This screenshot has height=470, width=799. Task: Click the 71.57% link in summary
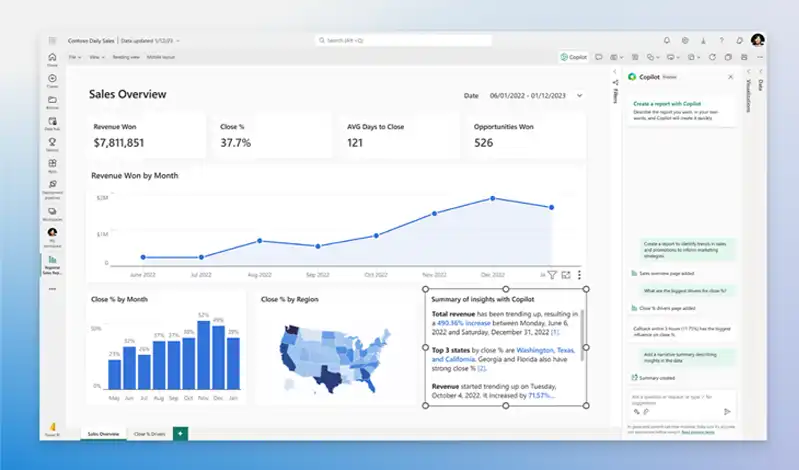point(541,396)
